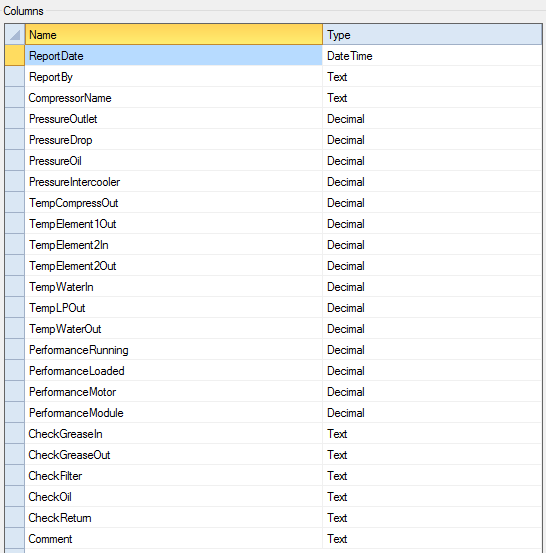546x553 pixels.
Task: Click the Decimal type cell for PerformanceRunning
Action: tap(432, 350)
